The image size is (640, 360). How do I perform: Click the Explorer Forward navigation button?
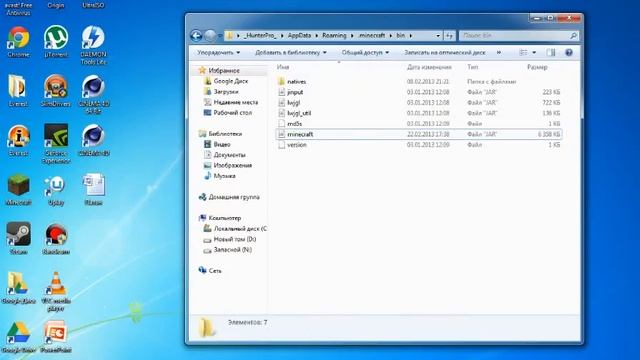click(x=210, y=36)
